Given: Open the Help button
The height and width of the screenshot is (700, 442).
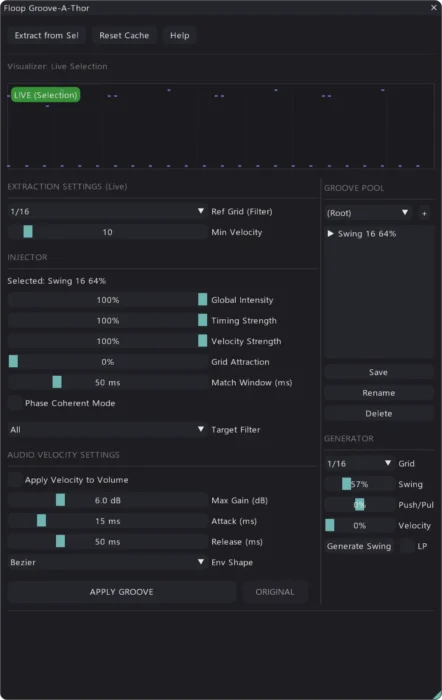Looking at the screenshot, I should [x=179, y=35].
